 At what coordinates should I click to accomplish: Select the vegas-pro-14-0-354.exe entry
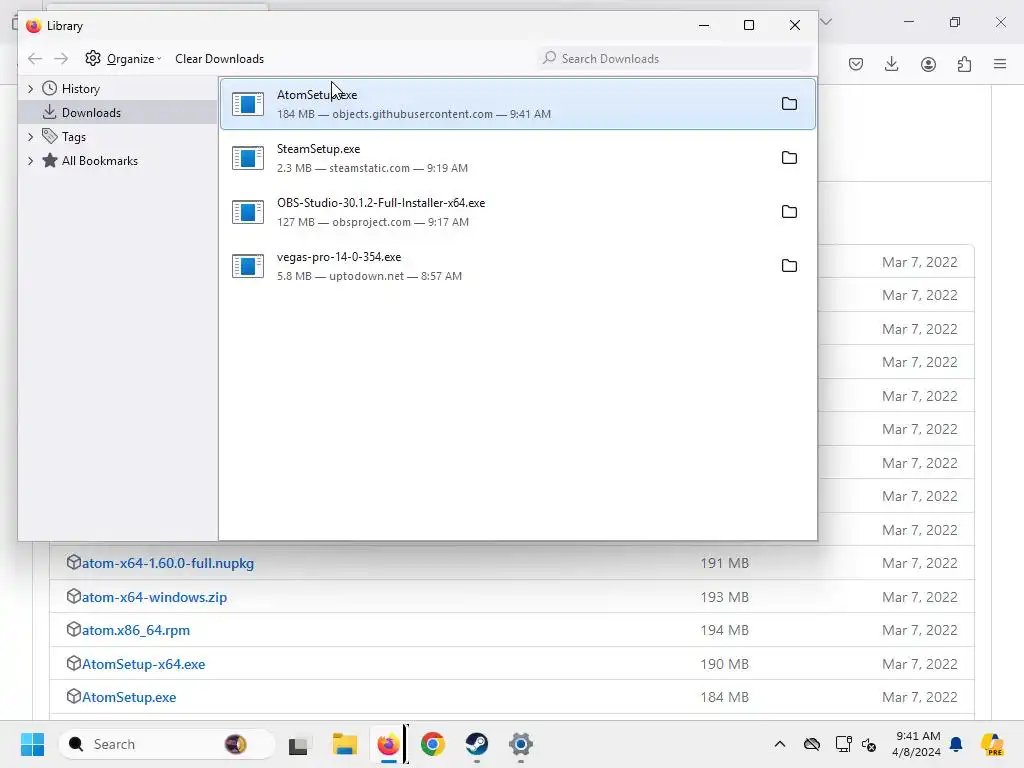coord(518,266)
